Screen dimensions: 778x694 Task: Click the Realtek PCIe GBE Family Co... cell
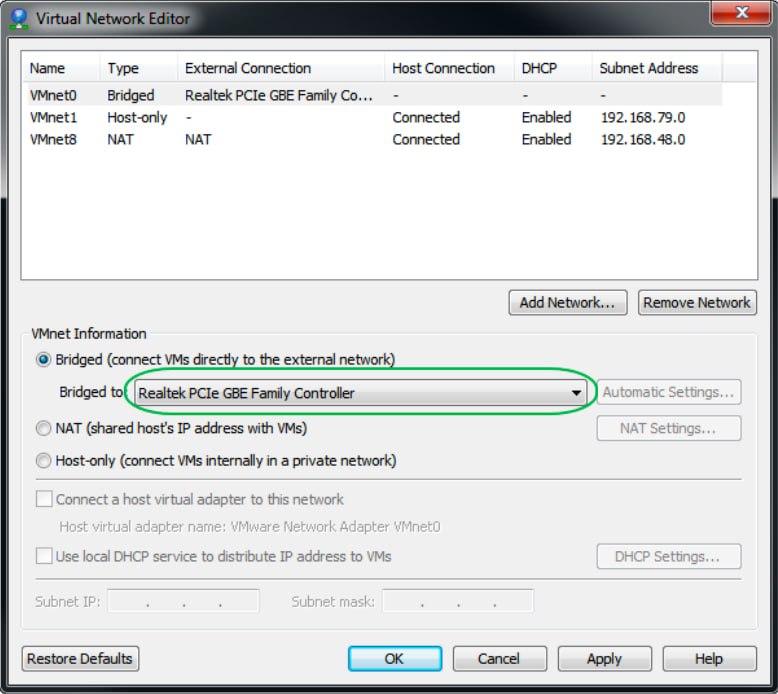279,95
